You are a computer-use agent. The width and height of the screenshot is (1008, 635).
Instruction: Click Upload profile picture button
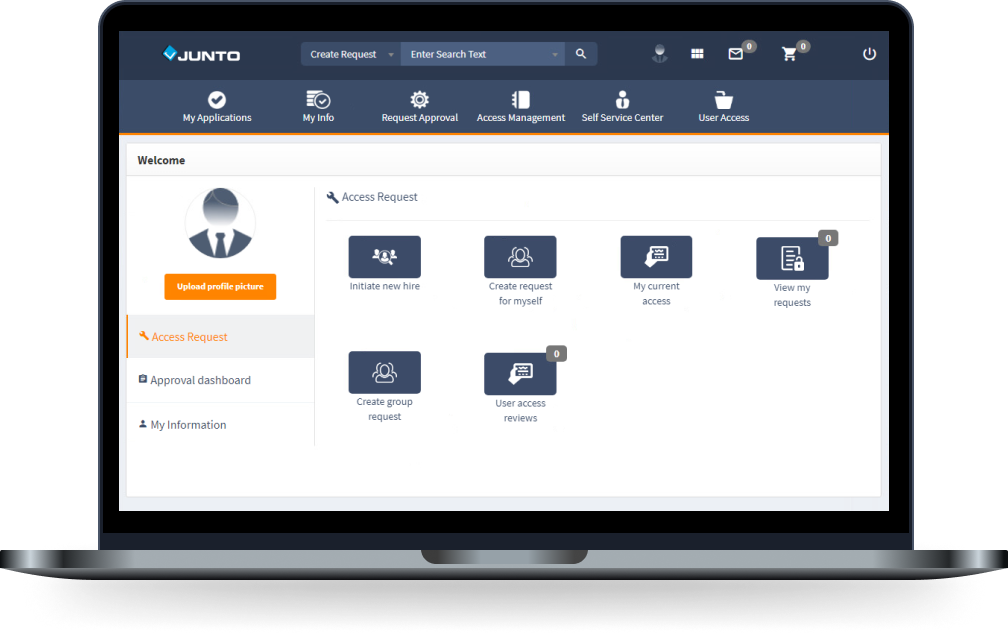click(x=220, y=286)
